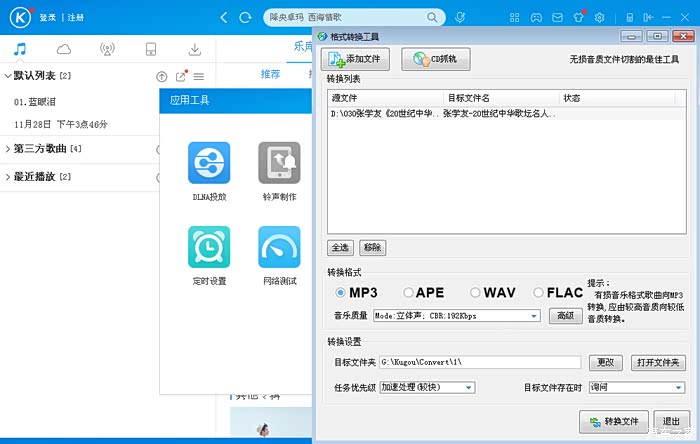Open the DLNA投放 tool
The image size is (700, 444).
click(x=209, y=163)
